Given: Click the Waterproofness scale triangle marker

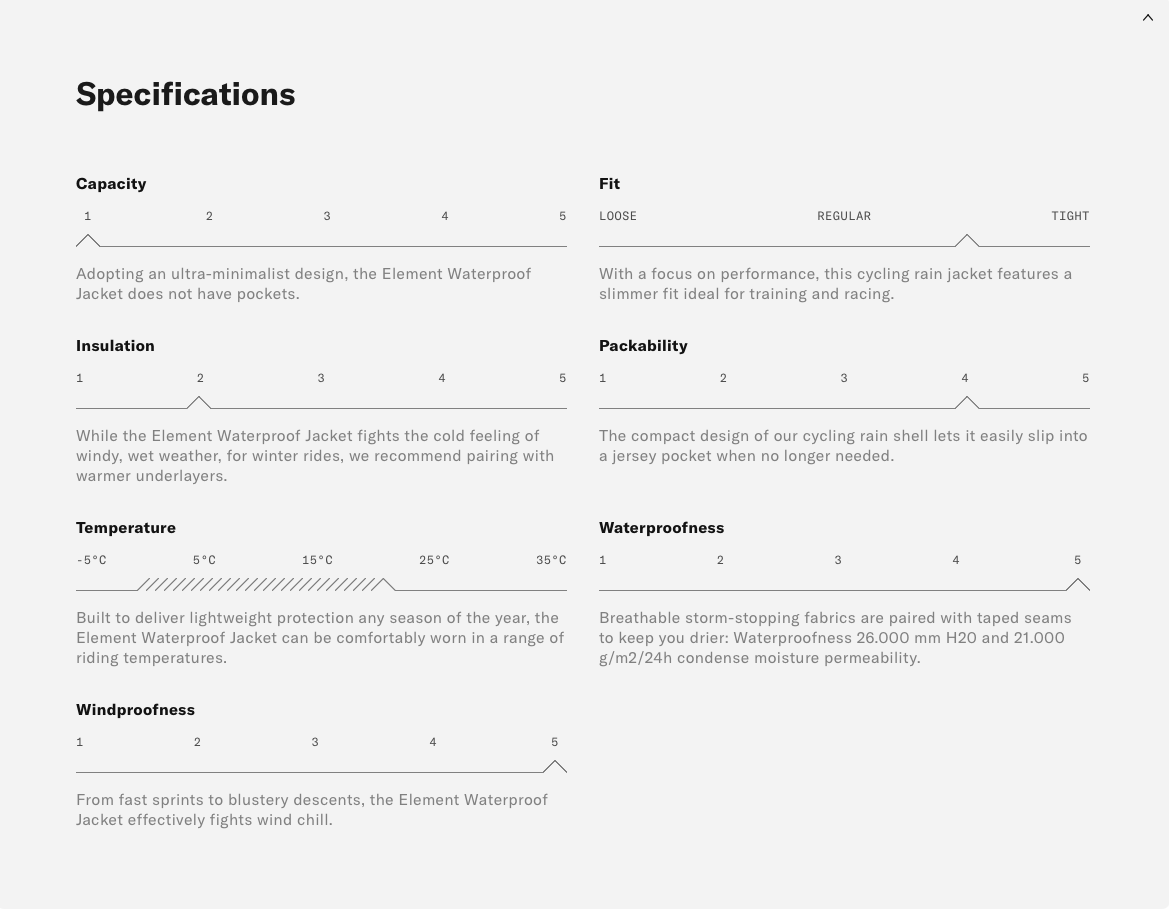Looking at the screenshot, I should [x=1078, y=585].
